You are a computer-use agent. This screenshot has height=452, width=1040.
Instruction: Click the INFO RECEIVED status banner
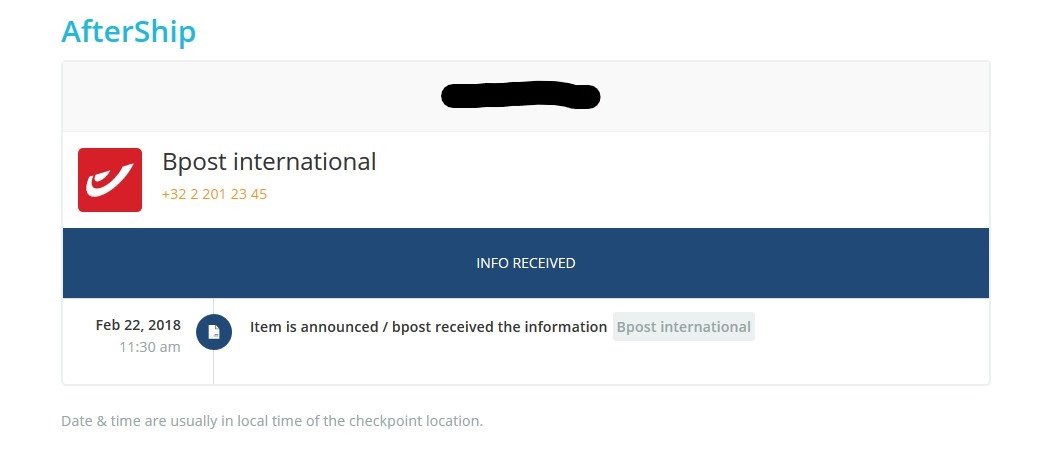526,263
